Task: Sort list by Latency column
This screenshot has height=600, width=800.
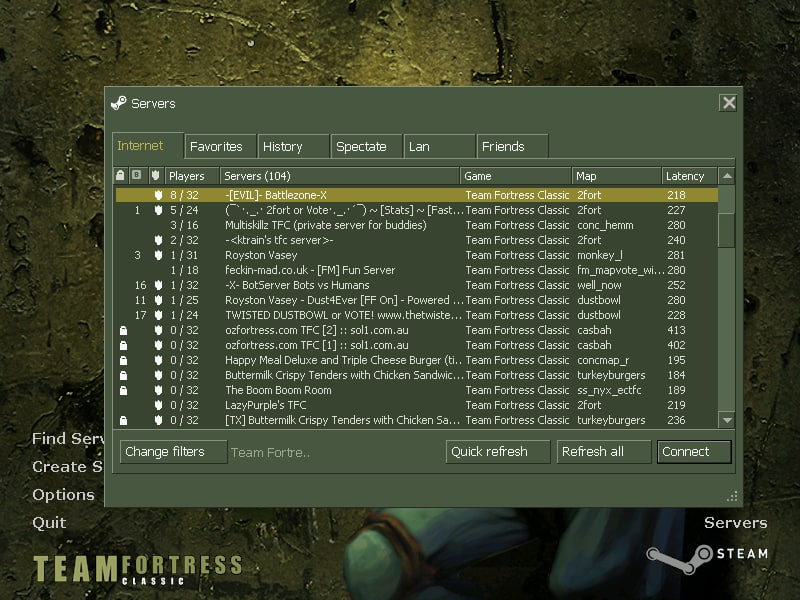Action: pyautogui.click(x=689, y=176)
